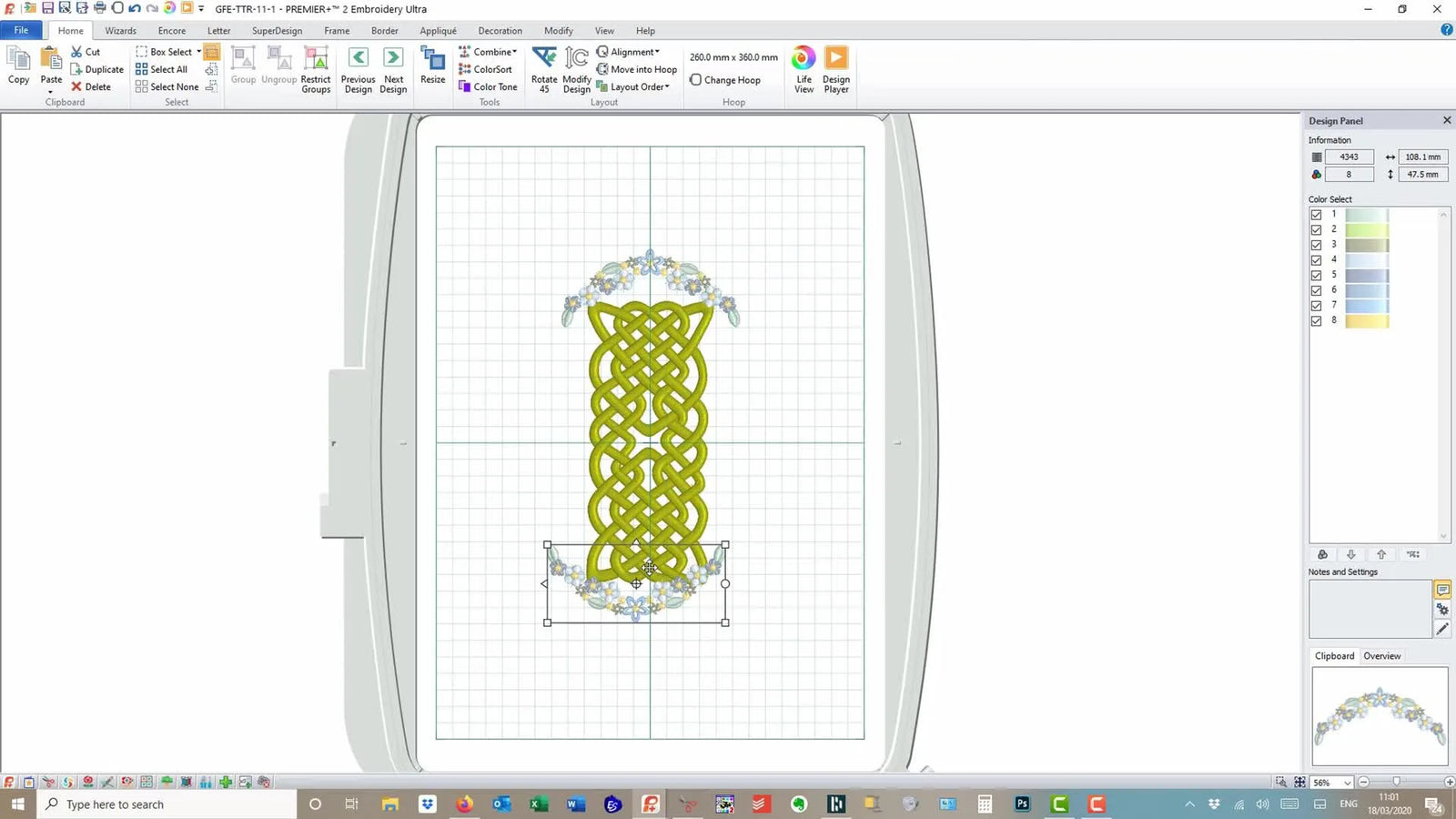The image size is (1456, 819).
Task: Open the Box Select dropdown arrow
Action: (197, 52)
